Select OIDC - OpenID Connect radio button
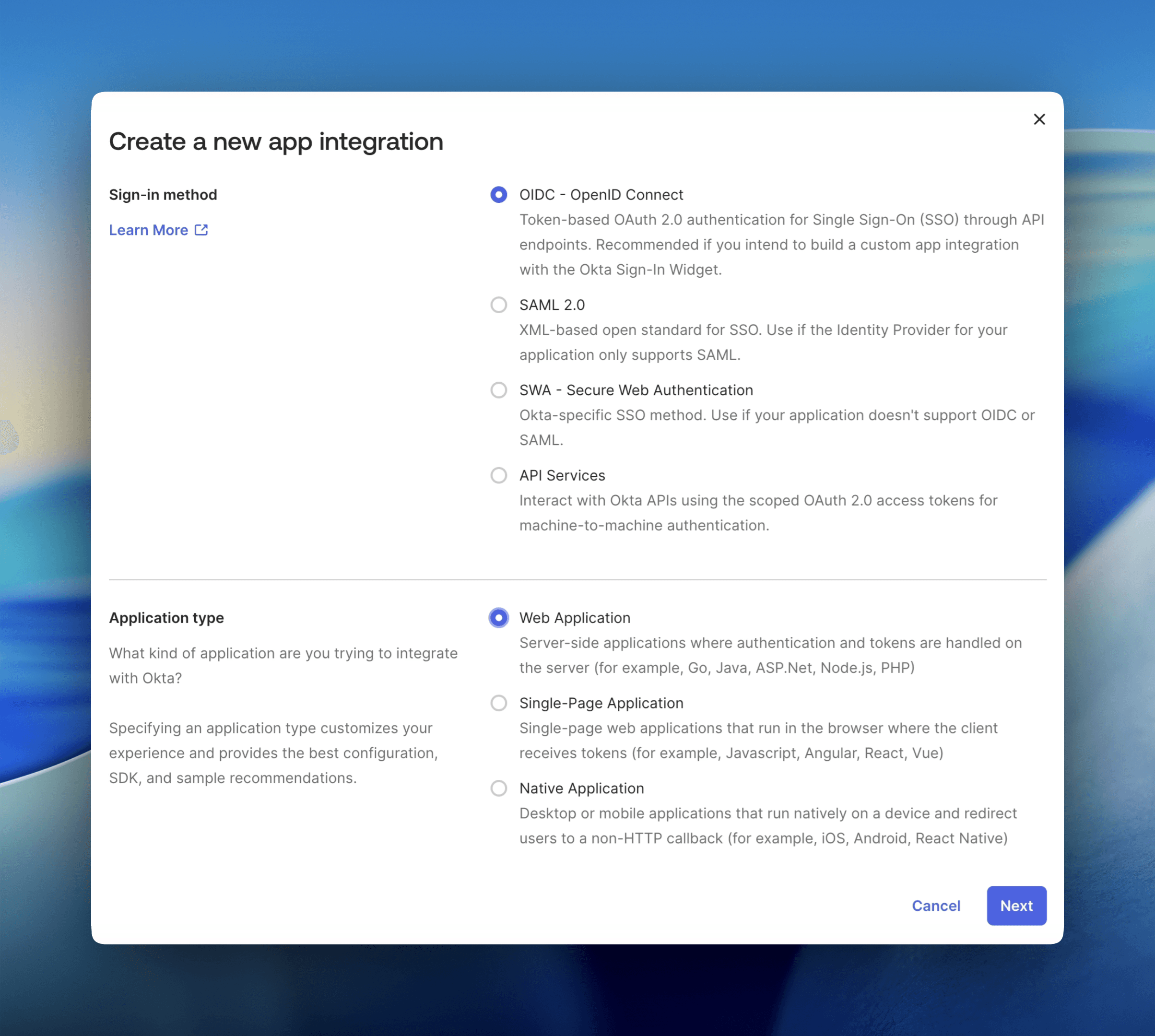Viewport: 1155px width, 1036px height. tap(499, 195)
